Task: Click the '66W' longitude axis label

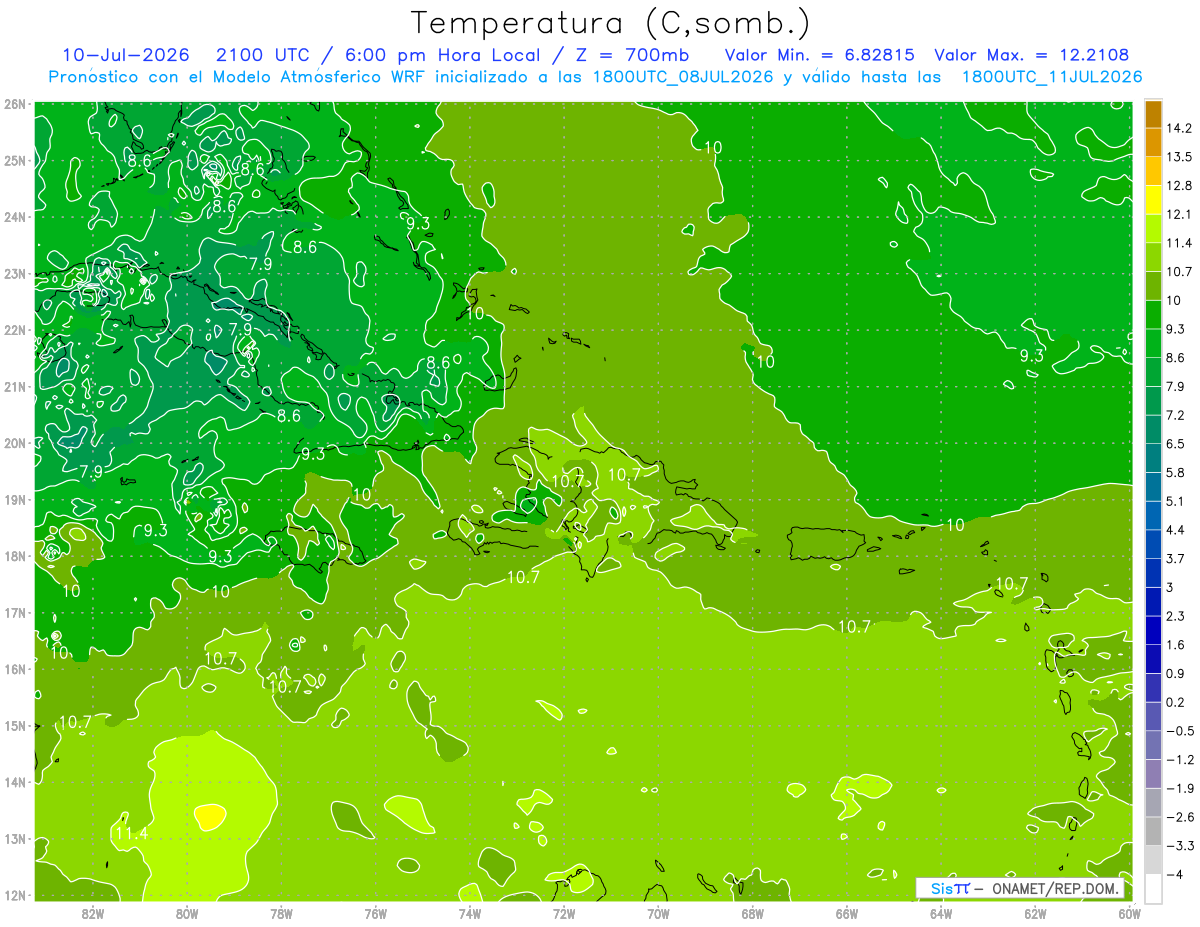Action: pyautogui.click(x=847, y=914)
